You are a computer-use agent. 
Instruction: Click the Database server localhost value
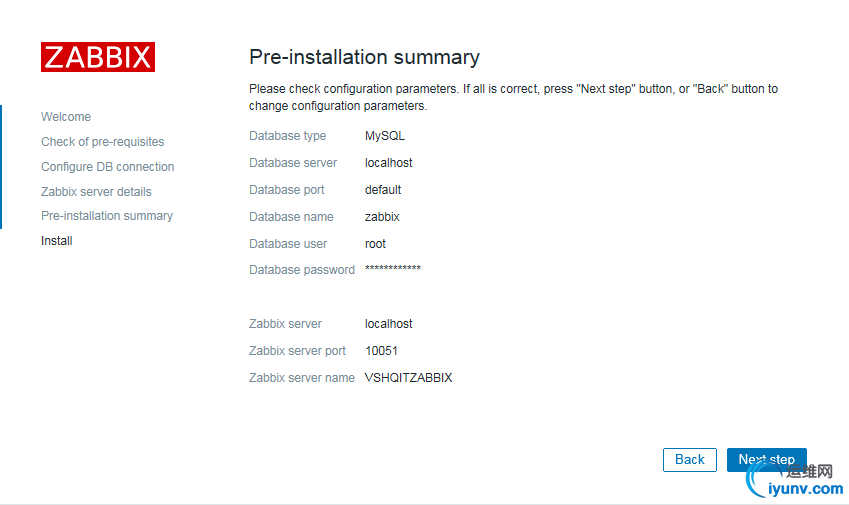388,163
